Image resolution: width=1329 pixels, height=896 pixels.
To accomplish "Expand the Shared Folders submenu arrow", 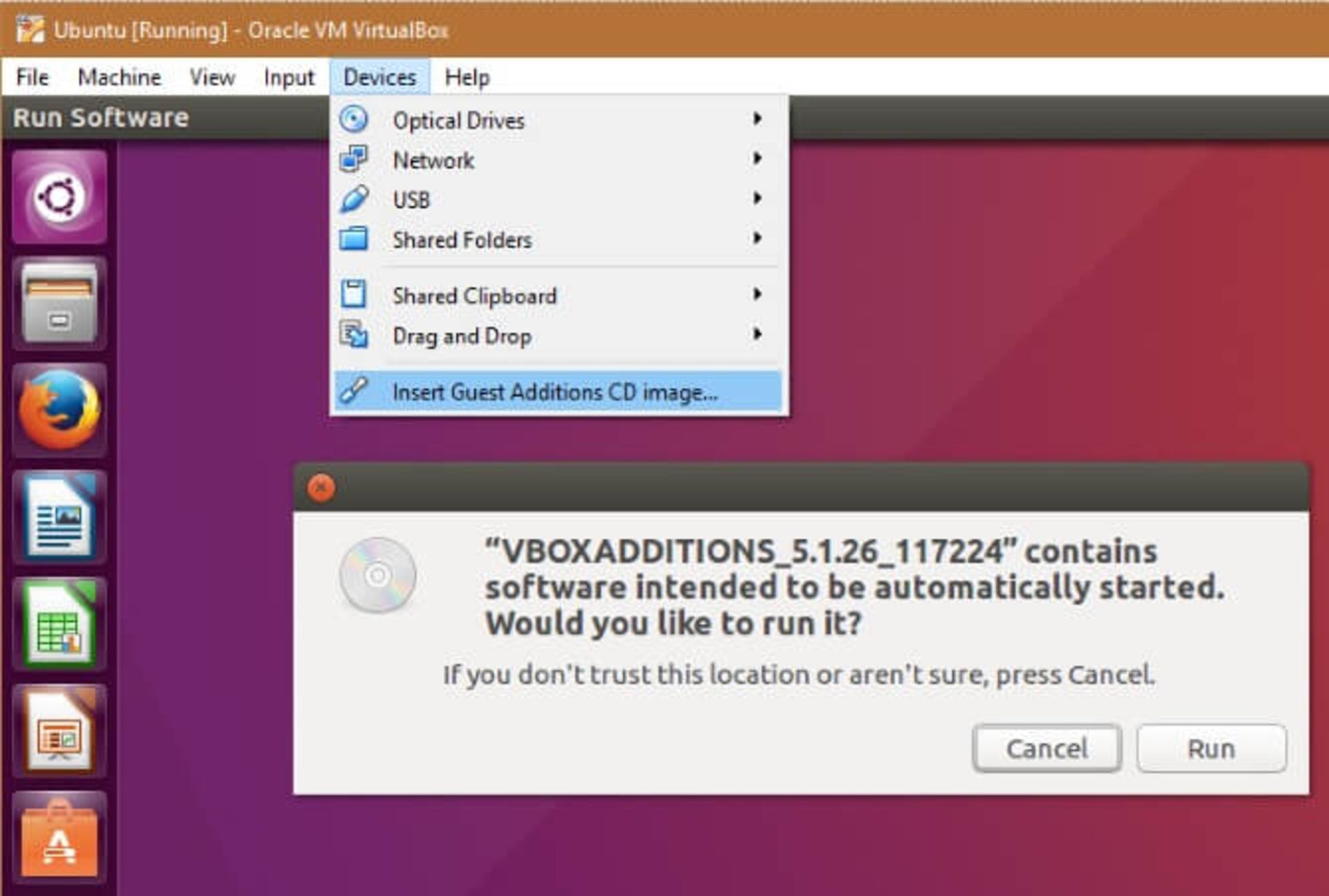I will [758, 239].
